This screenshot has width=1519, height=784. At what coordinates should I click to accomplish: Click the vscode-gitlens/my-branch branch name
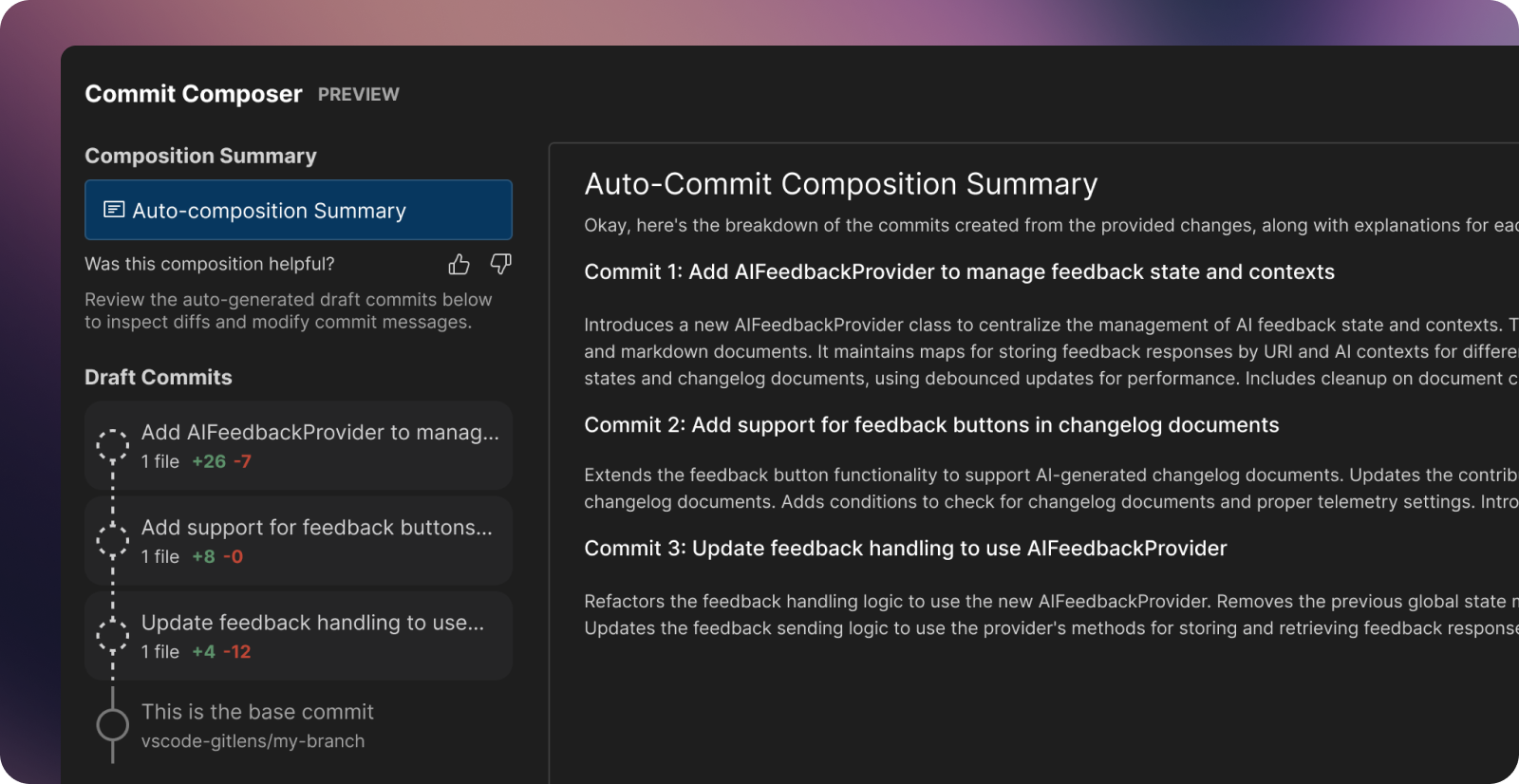(x=253, y=741)
